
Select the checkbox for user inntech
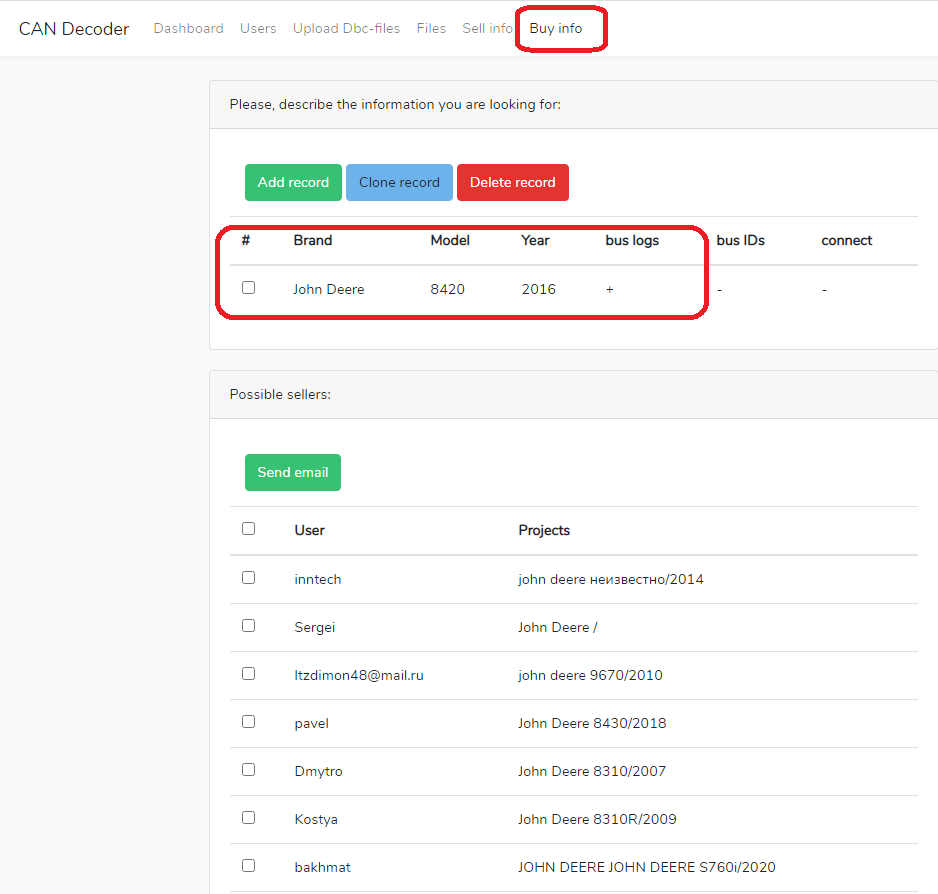pyautogui.click(x=249, y=578)
